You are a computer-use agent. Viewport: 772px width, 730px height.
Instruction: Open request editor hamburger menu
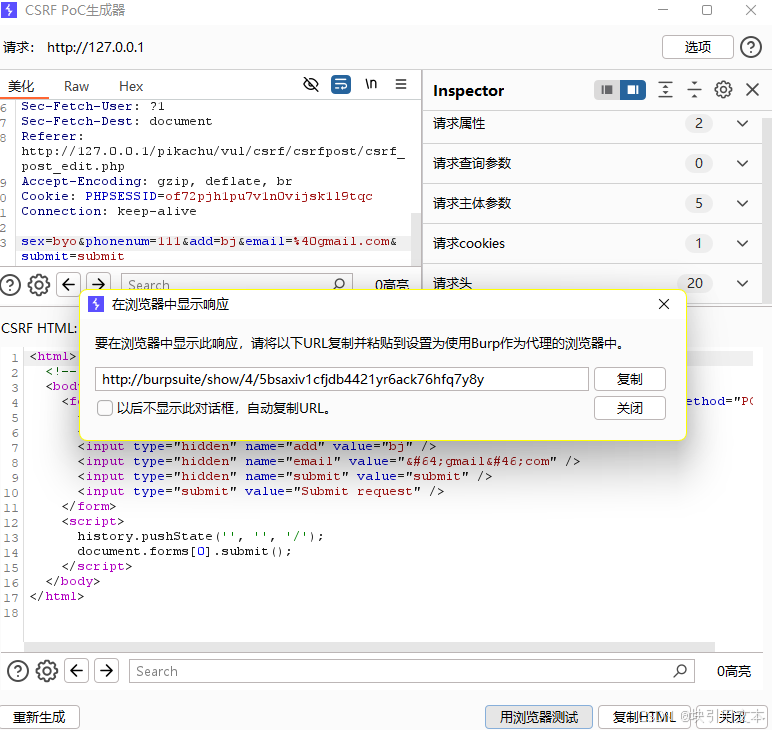coord(401,84)
